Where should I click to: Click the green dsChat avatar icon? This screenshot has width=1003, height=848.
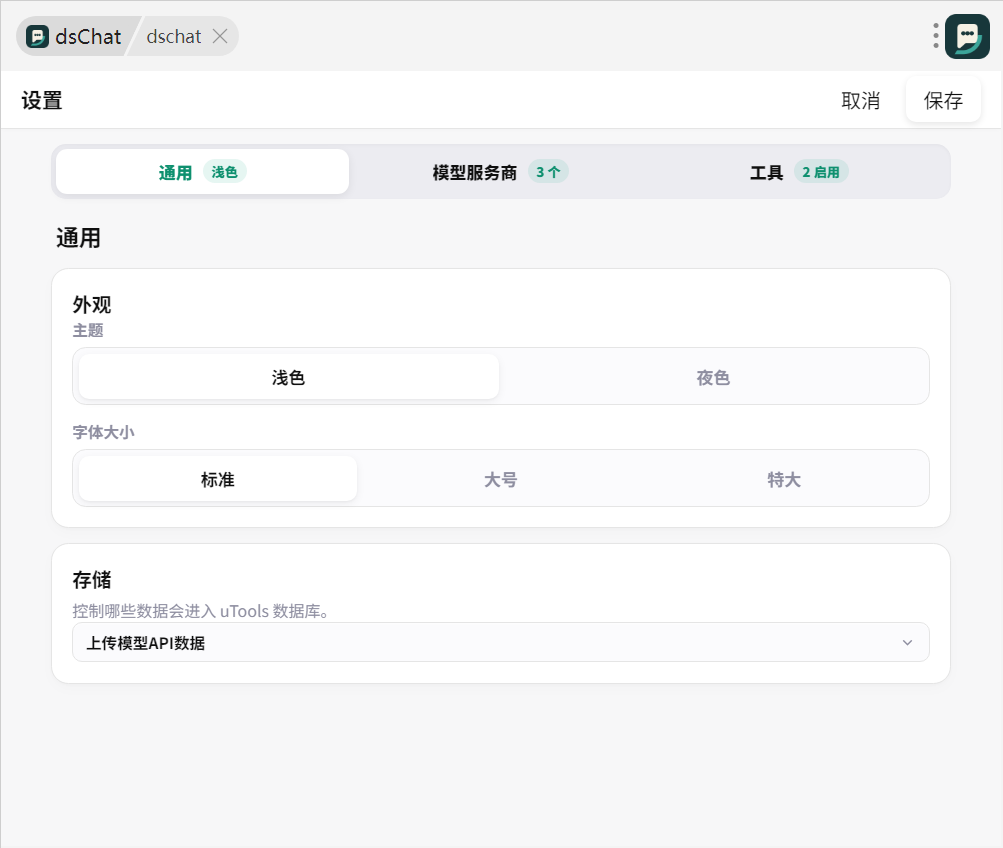click(x=967, y=36)
